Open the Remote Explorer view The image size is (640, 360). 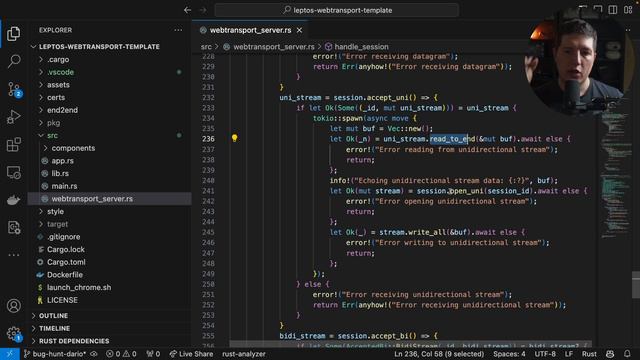tap(13, 173)
